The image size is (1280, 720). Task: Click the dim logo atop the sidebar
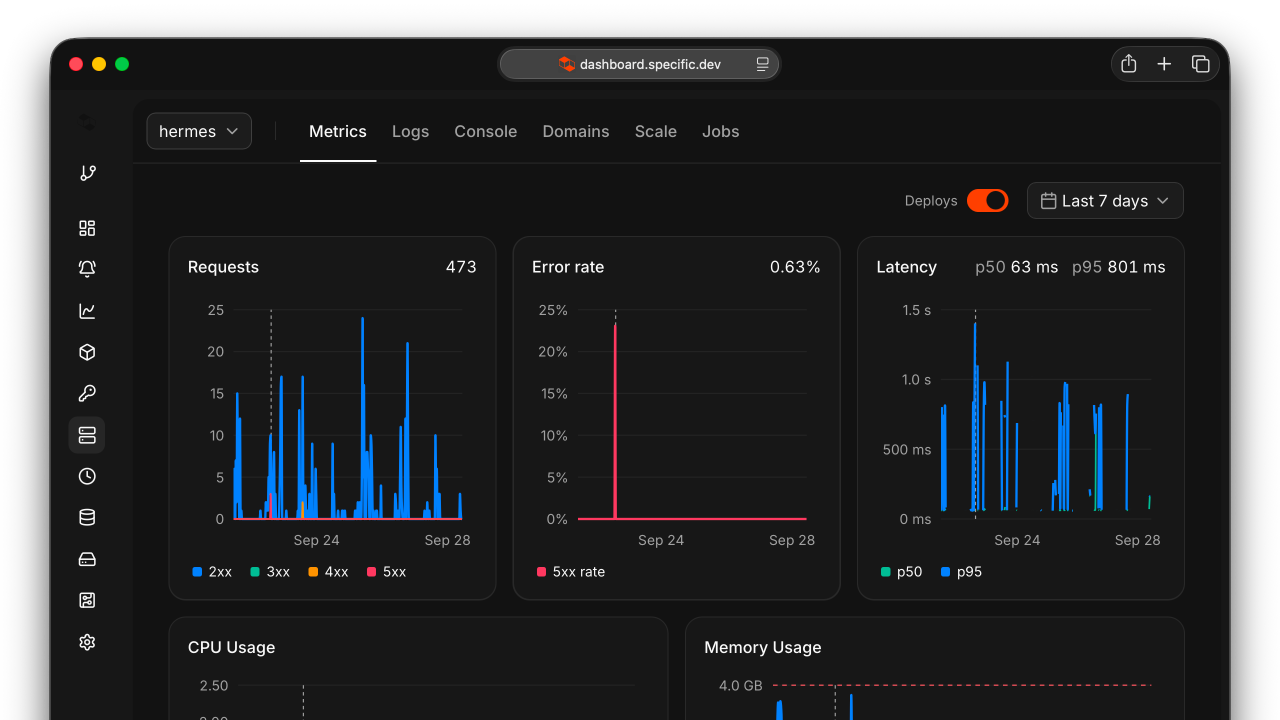pyautogui.click(x=87, y=122)
